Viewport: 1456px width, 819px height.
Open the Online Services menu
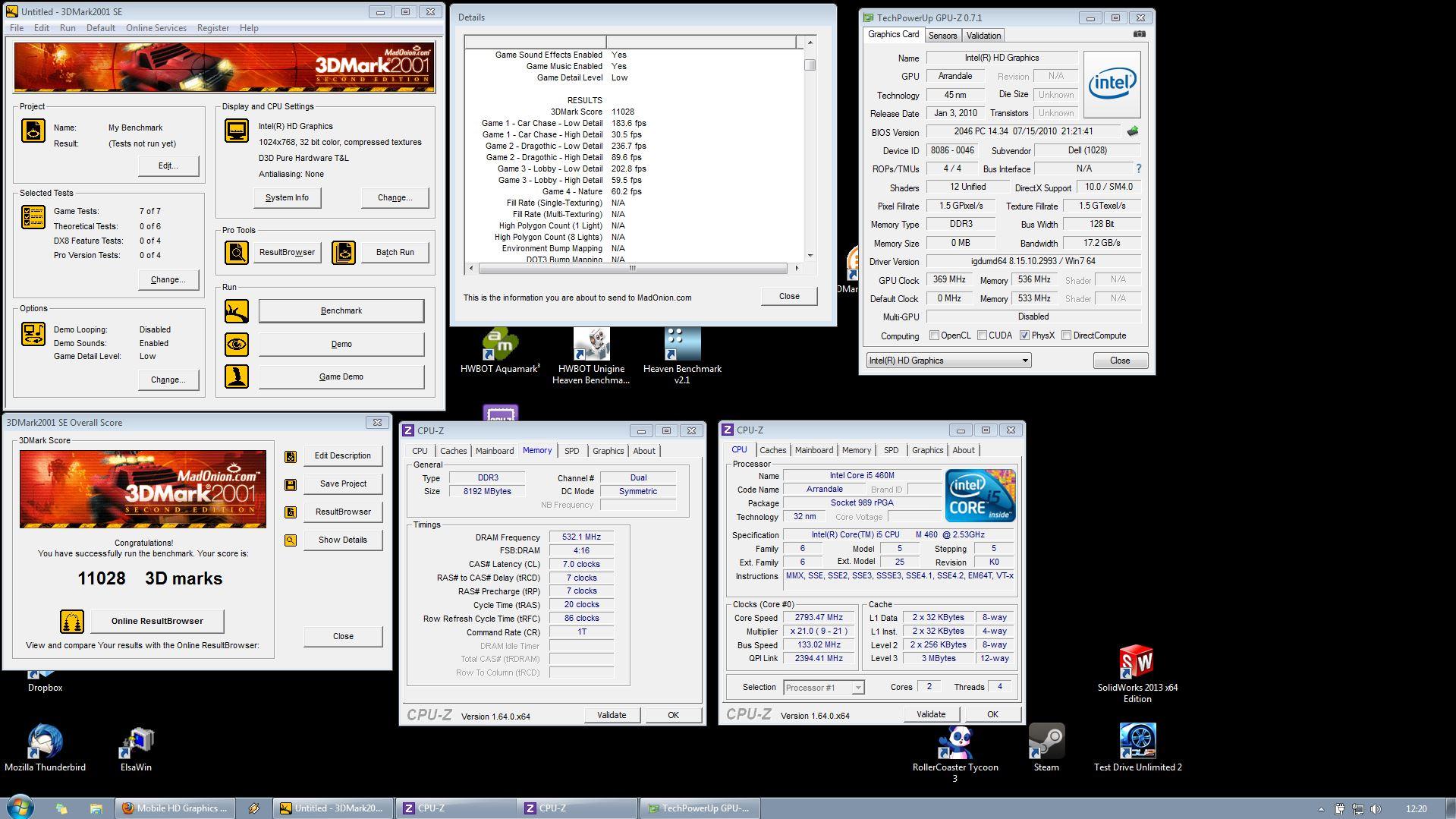point(156,28)
